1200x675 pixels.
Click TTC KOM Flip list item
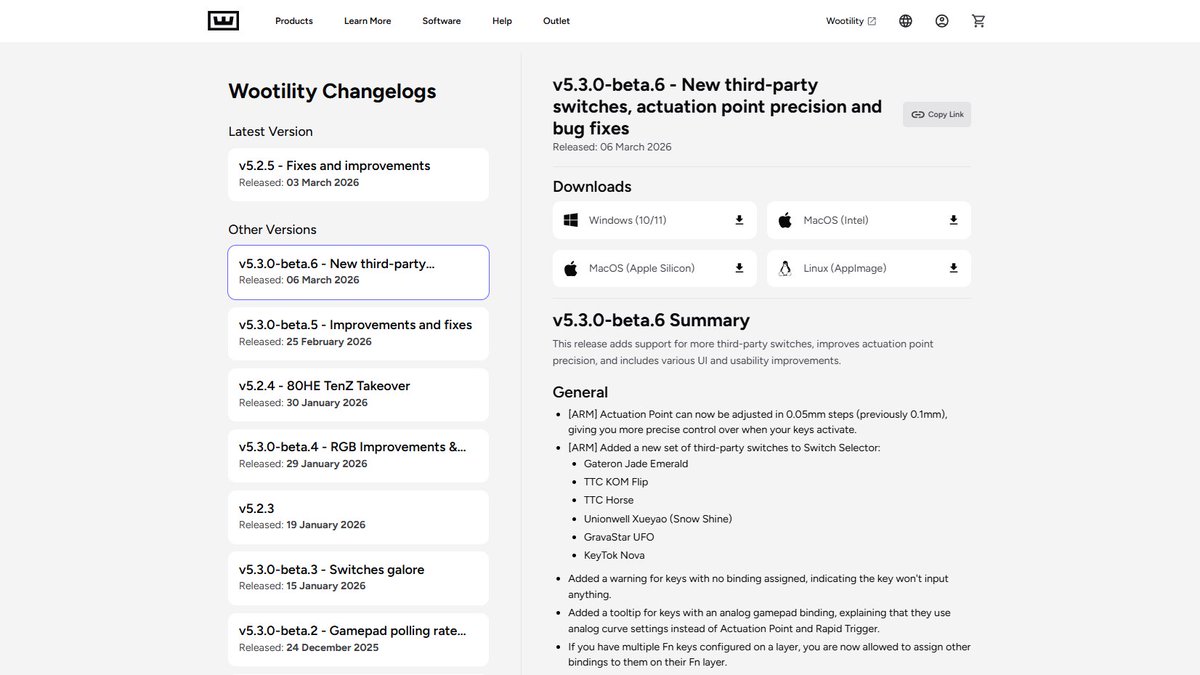[x=616, y=482]
